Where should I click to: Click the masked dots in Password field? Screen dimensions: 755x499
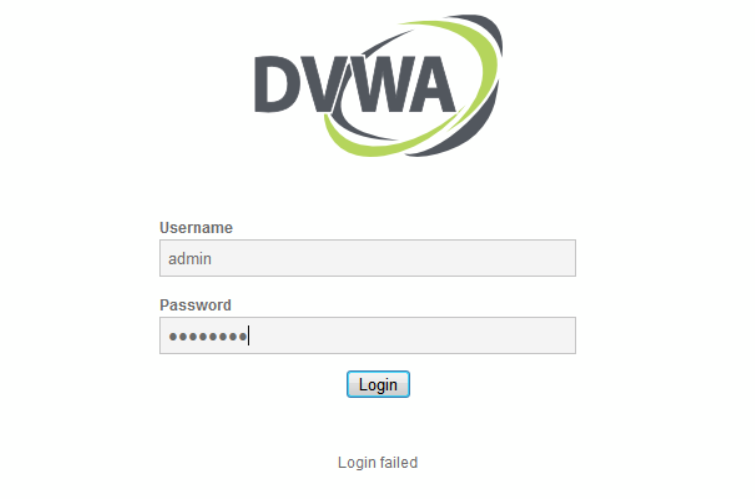(208, 336)
